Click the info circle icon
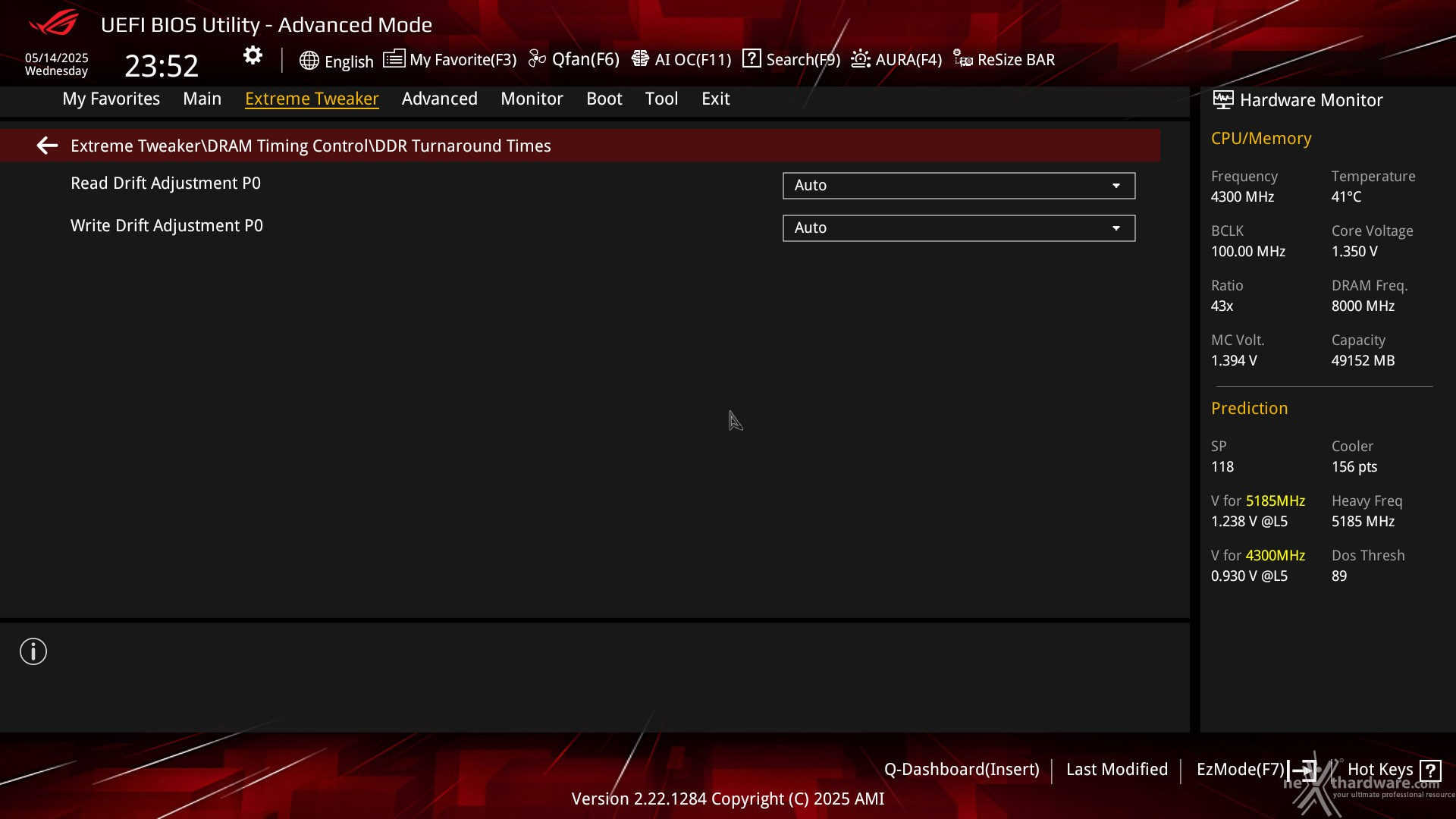Viewport: 1456px width, 819px height. 33,651
